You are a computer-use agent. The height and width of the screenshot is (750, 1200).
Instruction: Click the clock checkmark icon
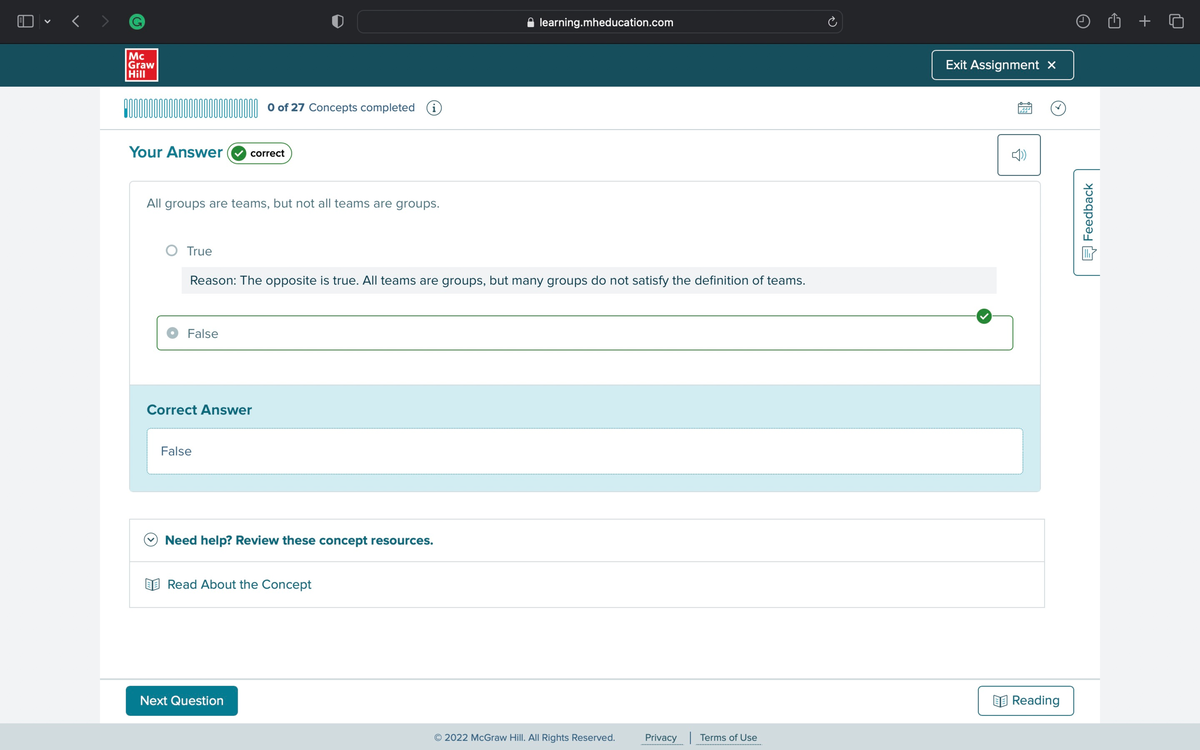[x=1058, y=108]
